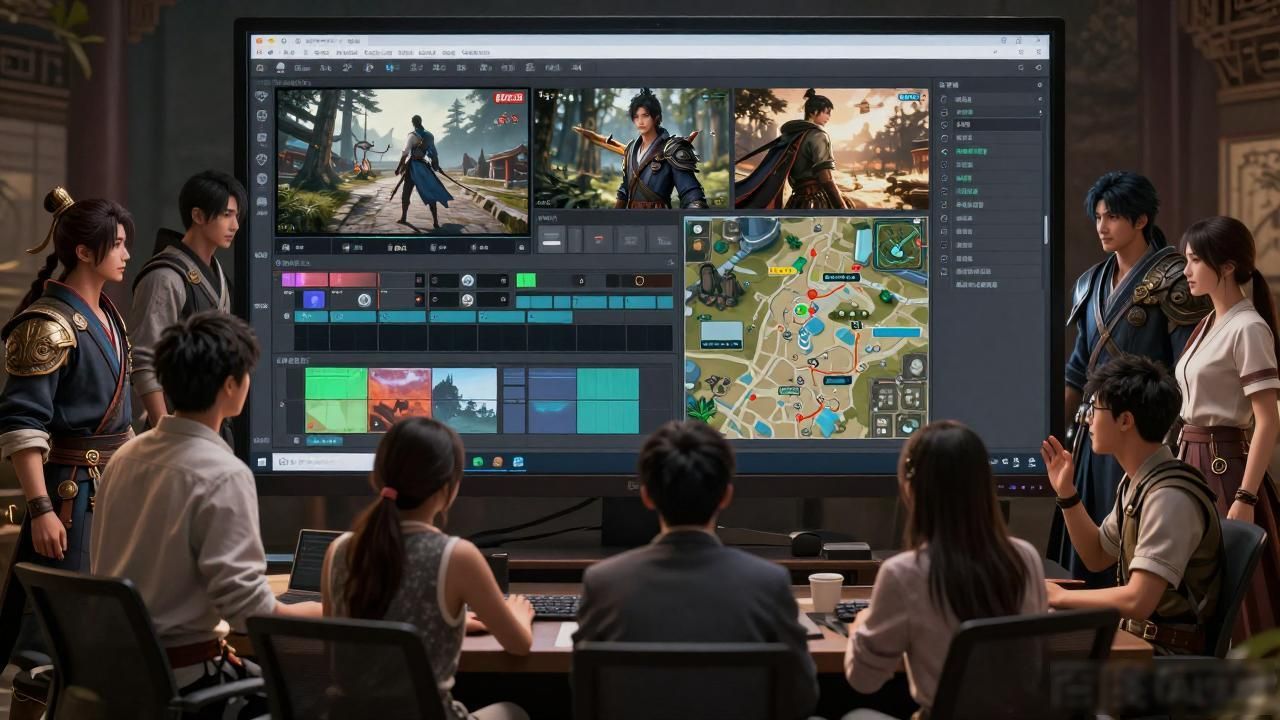Select the magenta clip on the top timeline track
Image resolution: width=1280 pixels, height=720 pixels.
[x=304, y=280]
